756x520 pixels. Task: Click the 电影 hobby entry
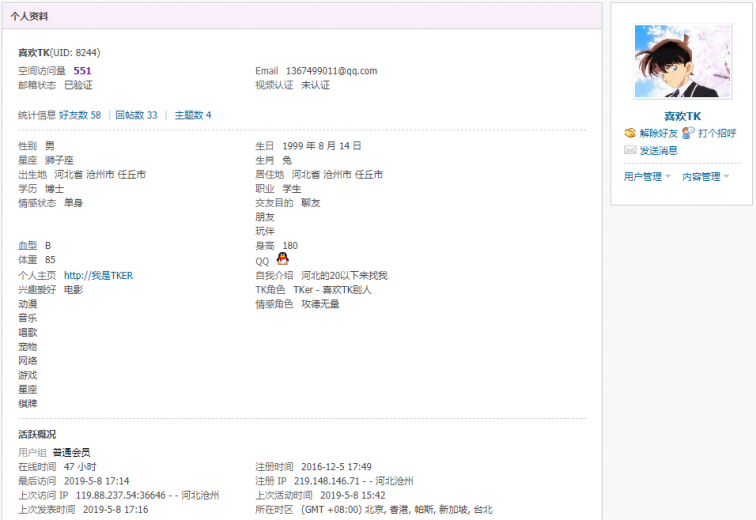(x=73, y=290)
